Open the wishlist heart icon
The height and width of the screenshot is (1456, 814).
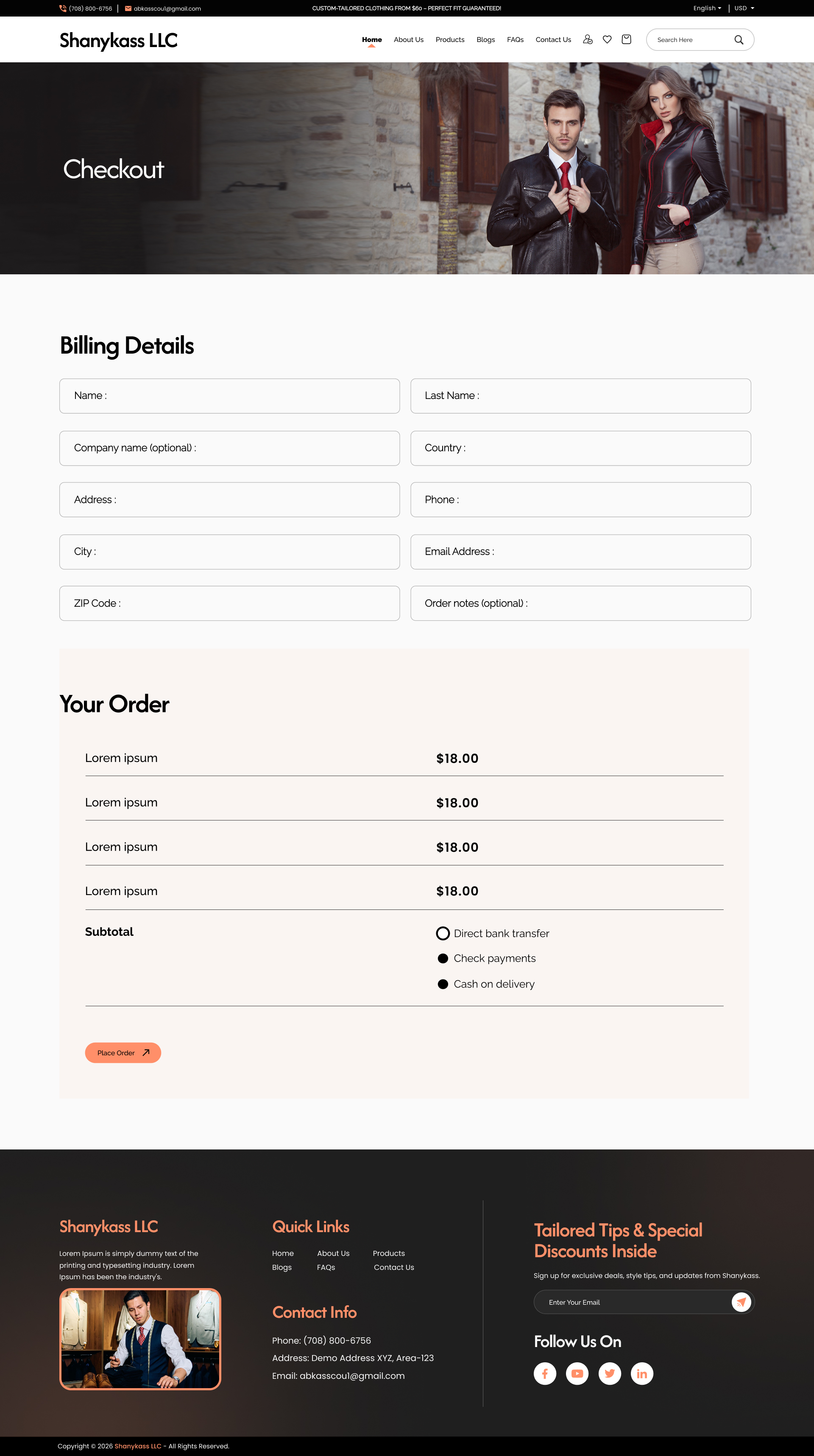click(607, 39)
